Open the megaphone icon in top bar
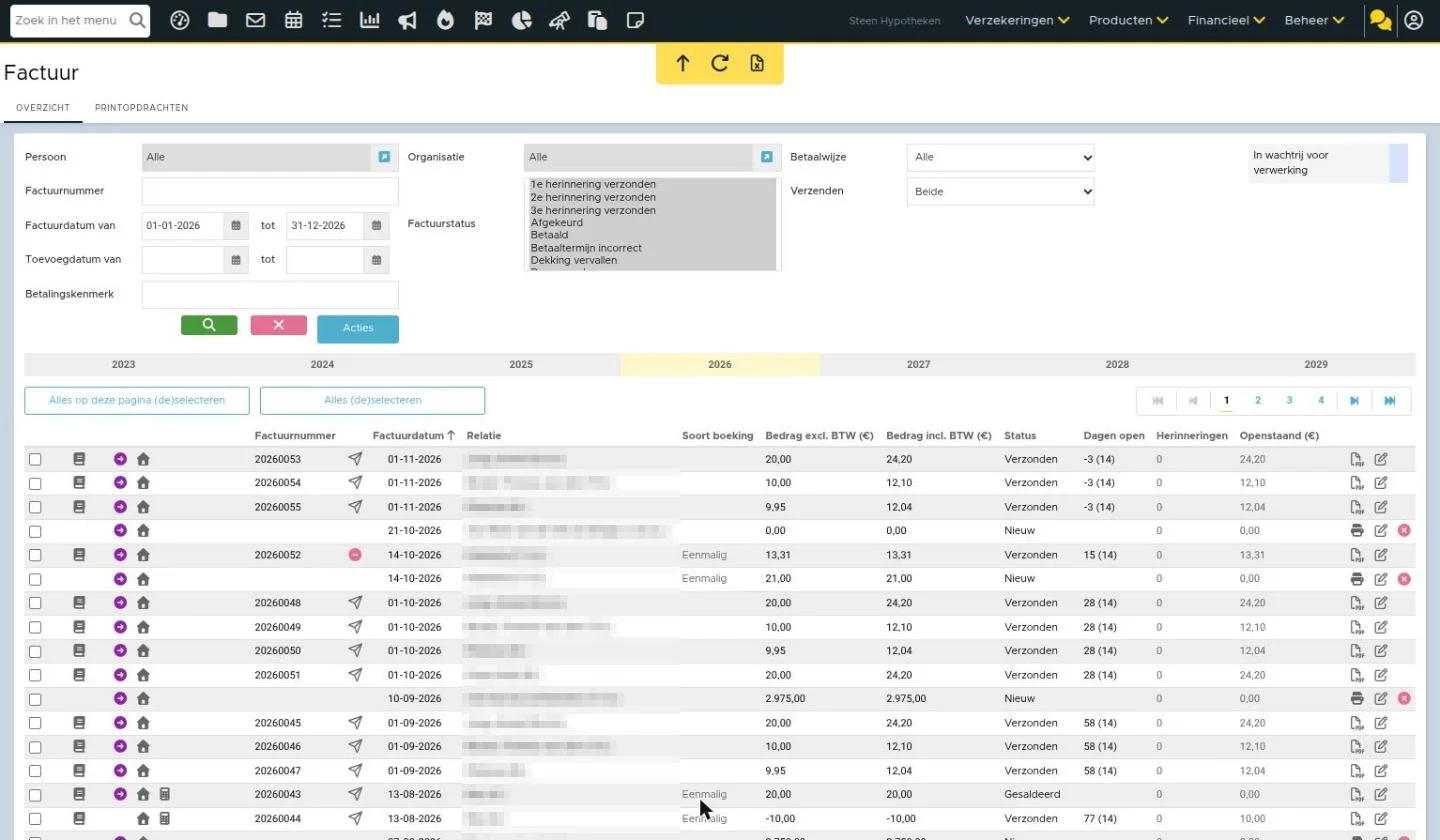 (407, 20)
